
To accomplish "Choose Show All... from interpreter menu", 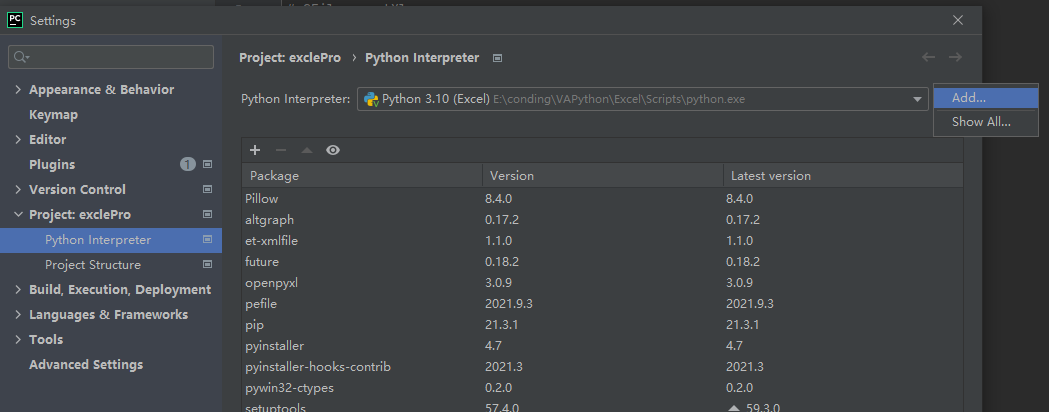I will click(980, 122).
